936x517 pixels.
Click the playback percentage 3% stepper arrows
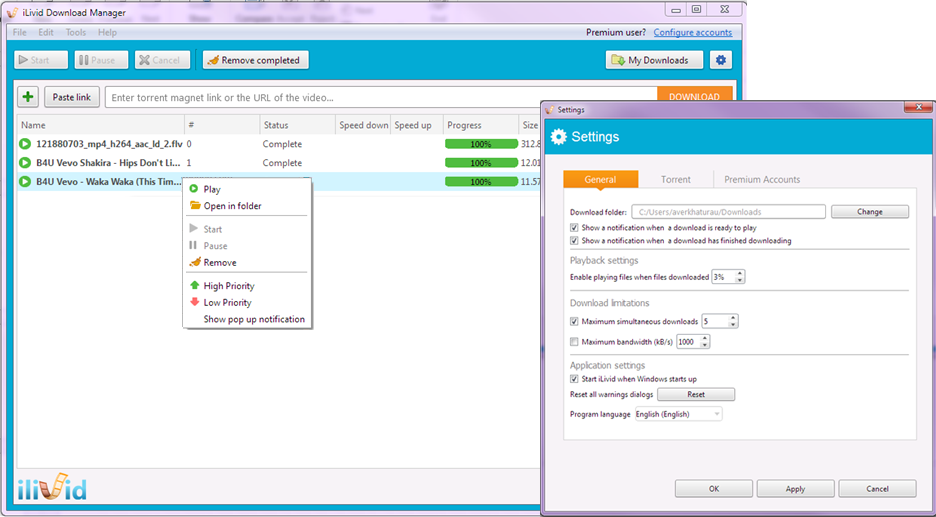coord(740,277)
